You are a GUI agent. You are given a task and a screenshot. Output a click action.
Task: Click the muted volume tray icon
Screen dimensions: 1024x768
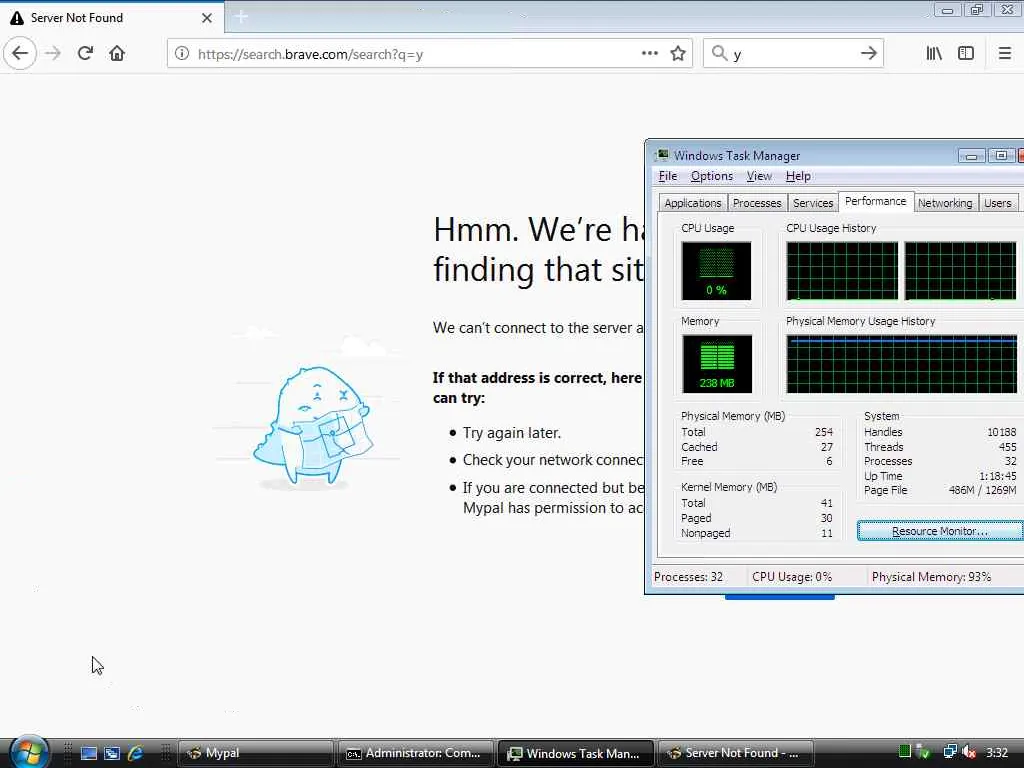[x=970, y=752]
